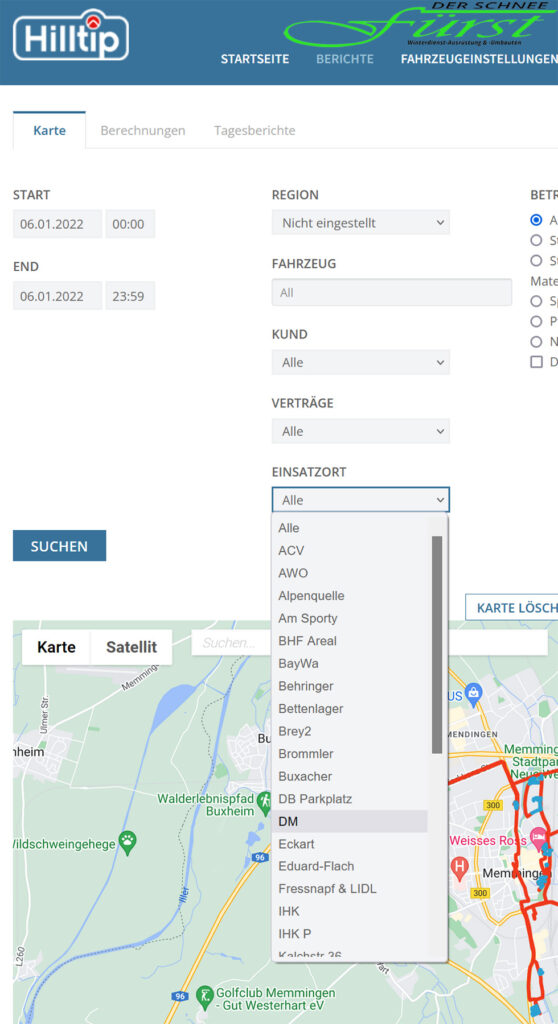Click the Der Schnee Fürst logo

click(x=420, y=25)
